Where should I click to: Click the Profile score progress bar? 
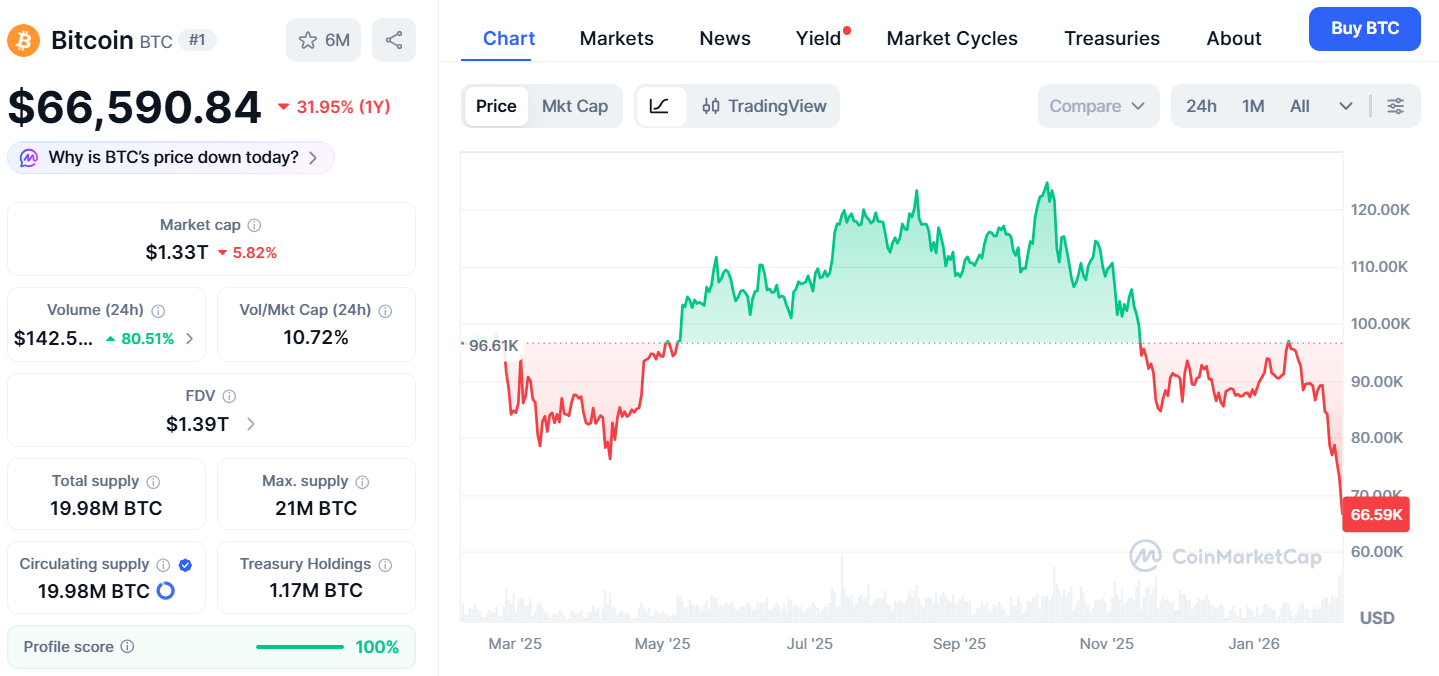pos(299,647)
